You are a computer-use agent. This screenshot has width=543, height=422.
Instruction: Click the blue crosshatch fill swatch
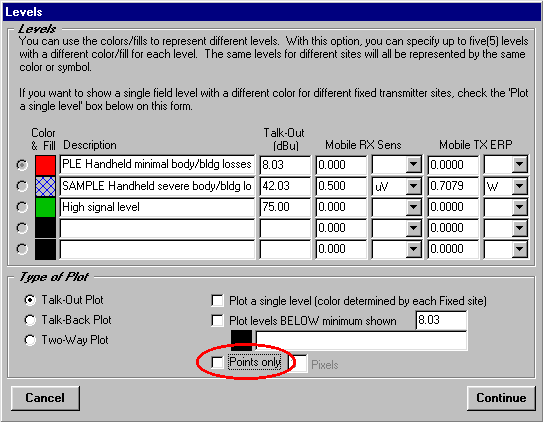click(x=45, y=186)
